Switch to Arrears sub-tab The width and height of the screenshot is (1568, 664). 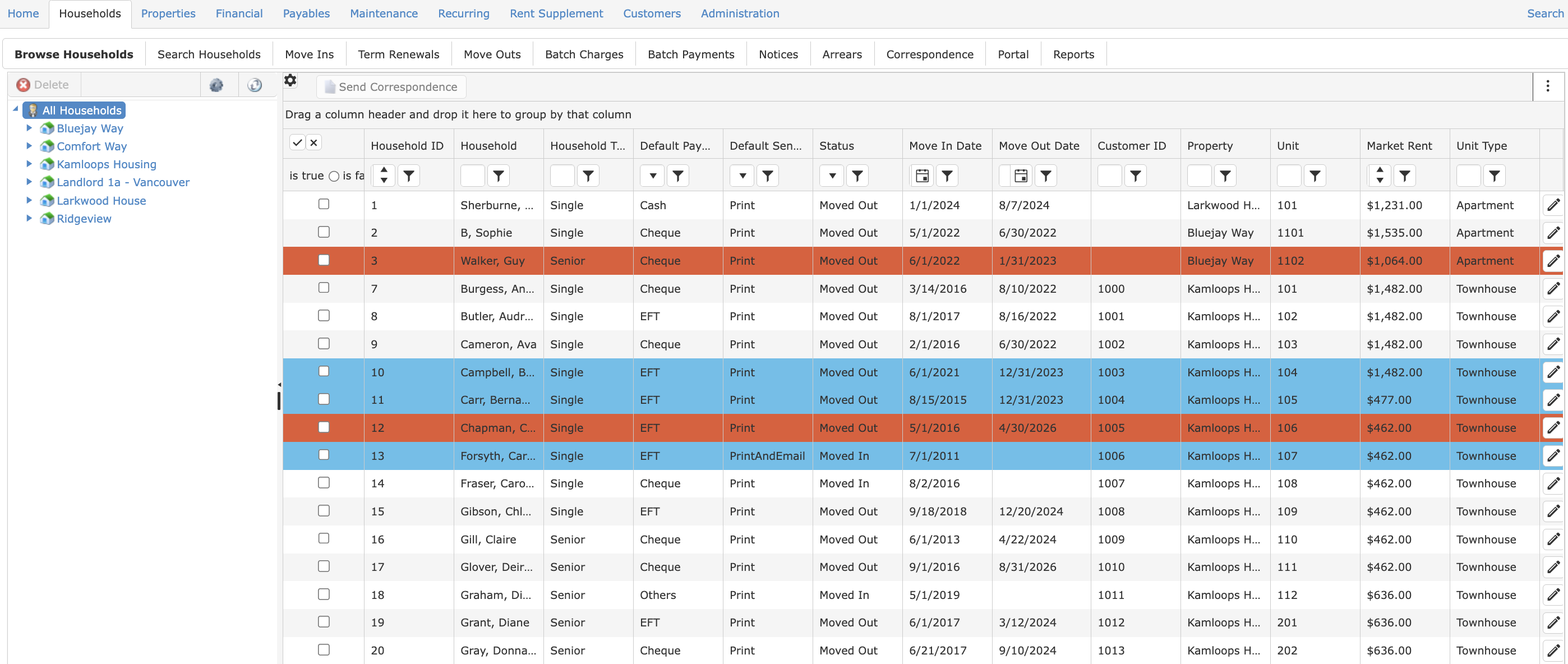tap(842, 54)
